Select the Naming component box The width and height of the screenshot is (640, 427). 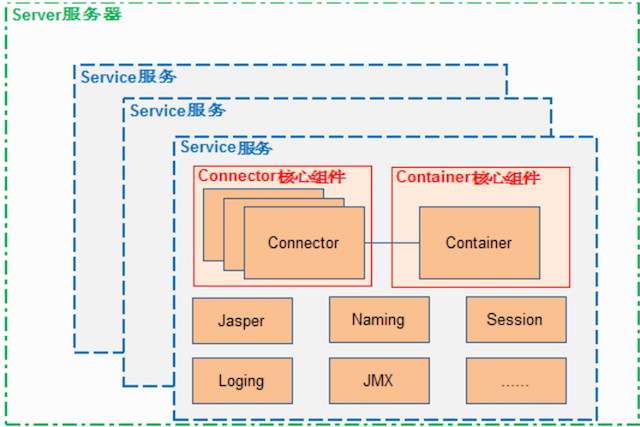click(x=379, y=320)
